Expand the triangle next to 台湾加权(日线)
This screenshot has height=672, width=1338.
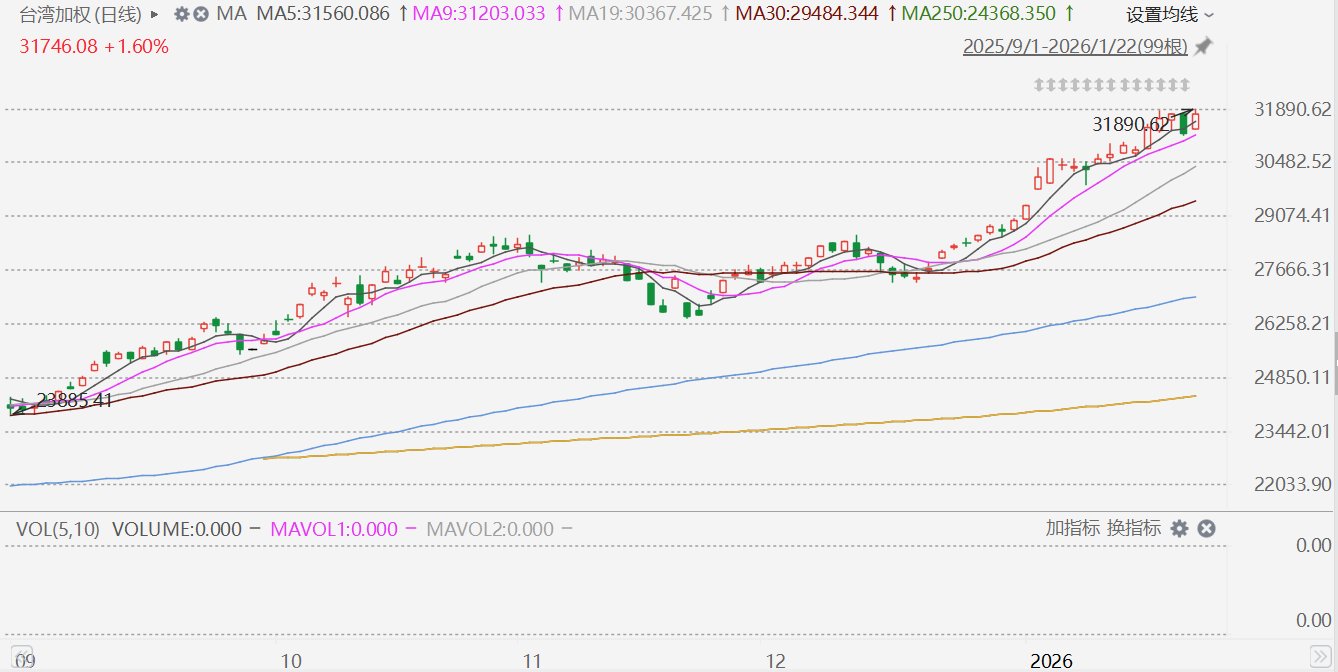154,14
